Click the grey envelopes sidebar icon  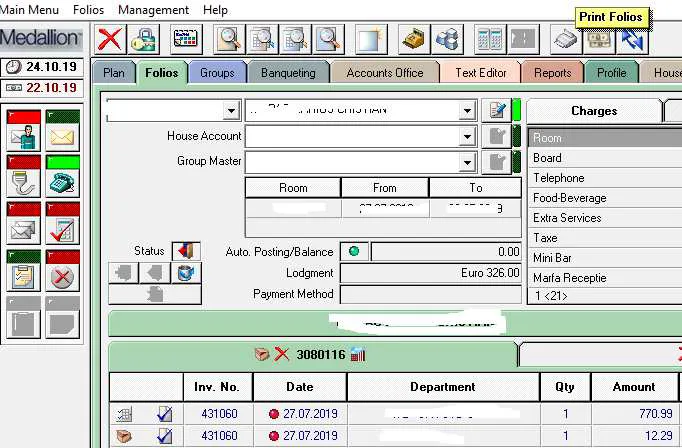coord(24,223)
